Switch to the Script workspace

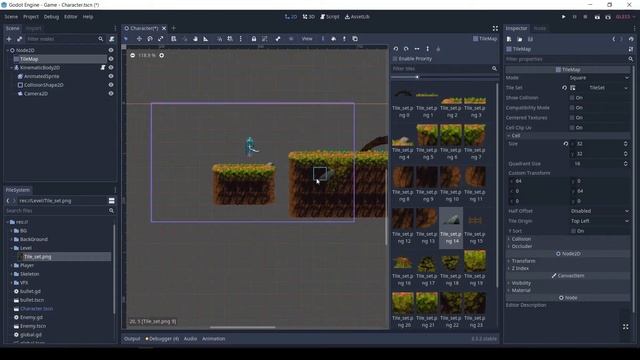329,17
